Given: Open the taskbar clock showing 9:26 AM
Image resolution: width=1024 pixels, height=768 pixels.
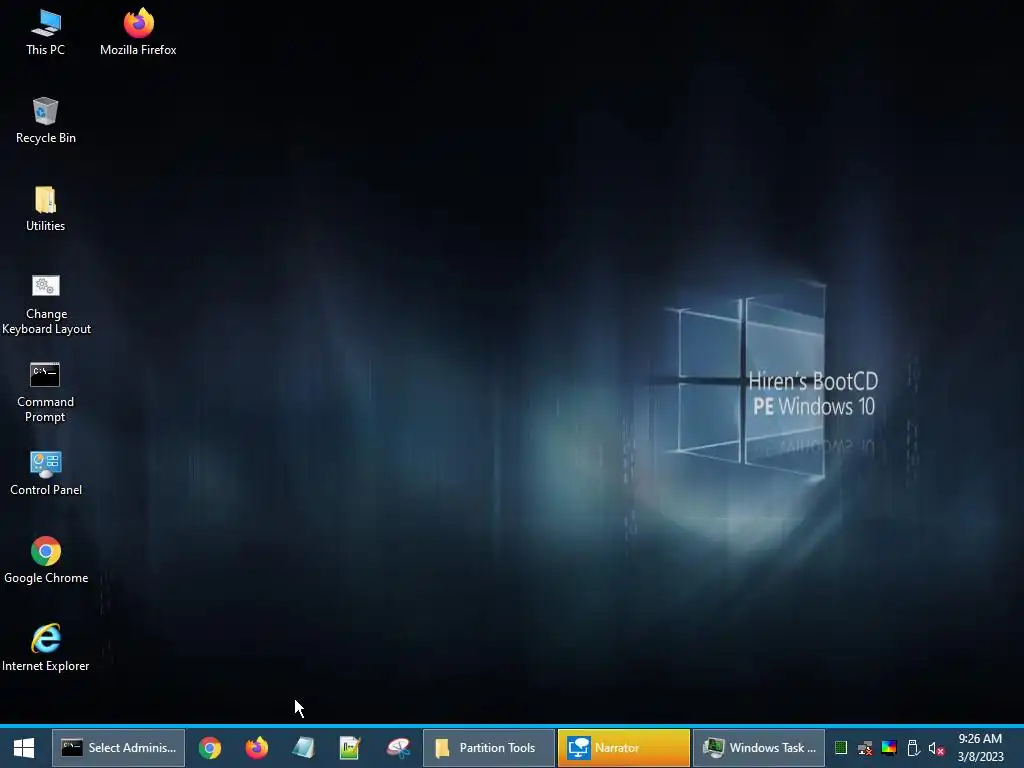Looking at the screenshot, I should pyautogui.click(x=980, y=748).
